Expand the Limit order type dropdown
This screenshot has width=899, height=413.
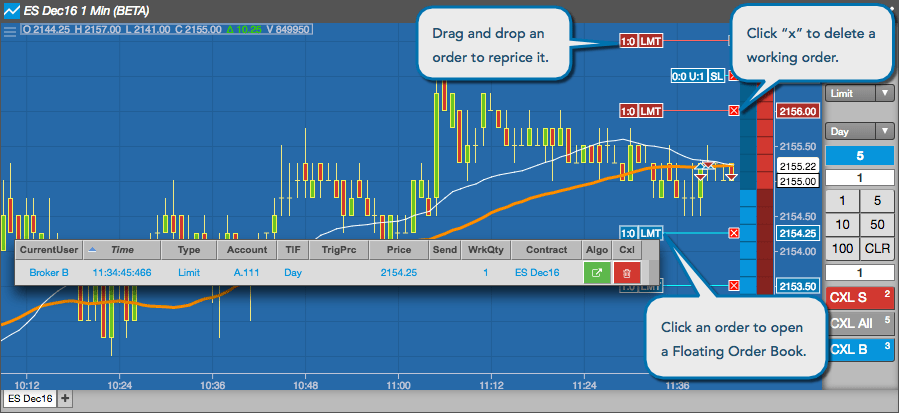(859, 93)
